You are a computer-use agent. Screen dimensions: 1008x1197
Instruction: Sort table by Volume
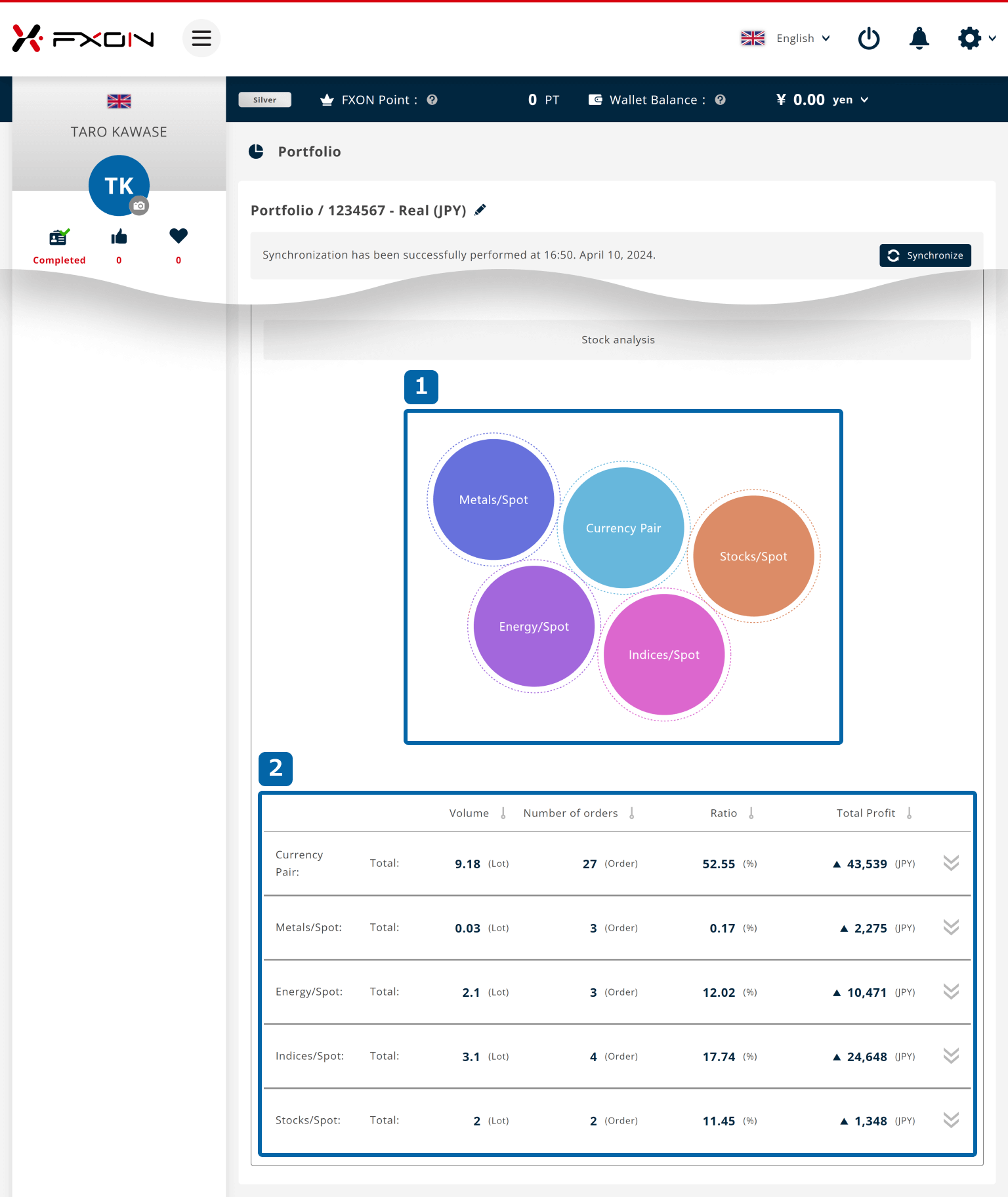(503, 813)
